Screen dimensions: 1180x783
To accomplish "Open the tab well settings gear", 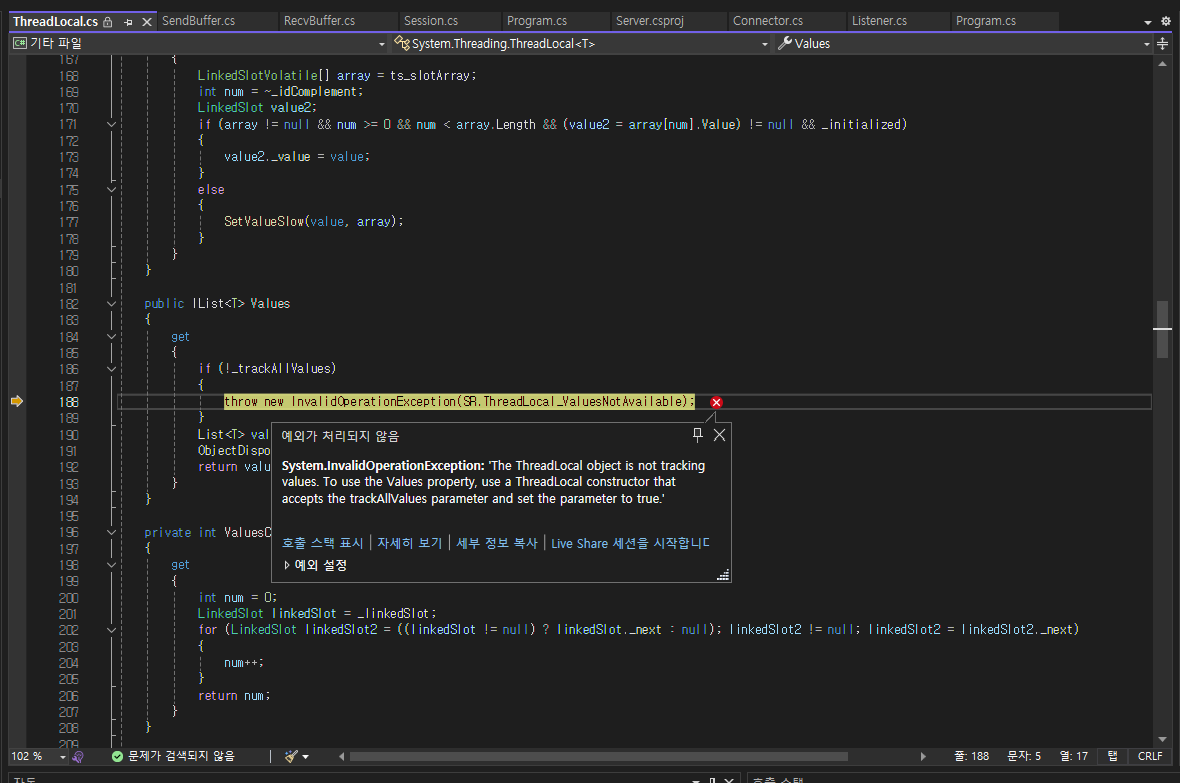I will pyautogui.click(x=1166, y=22).
